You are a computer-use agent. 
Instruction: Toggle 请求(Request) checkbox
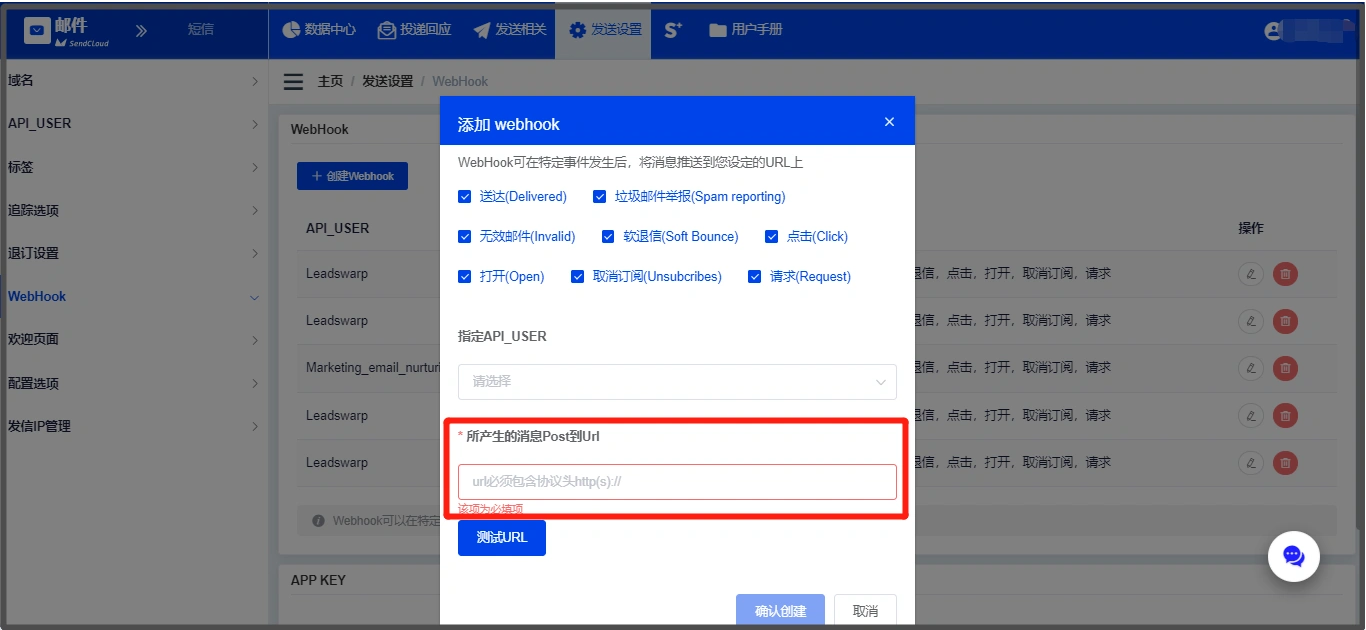[x=754, y=277]
